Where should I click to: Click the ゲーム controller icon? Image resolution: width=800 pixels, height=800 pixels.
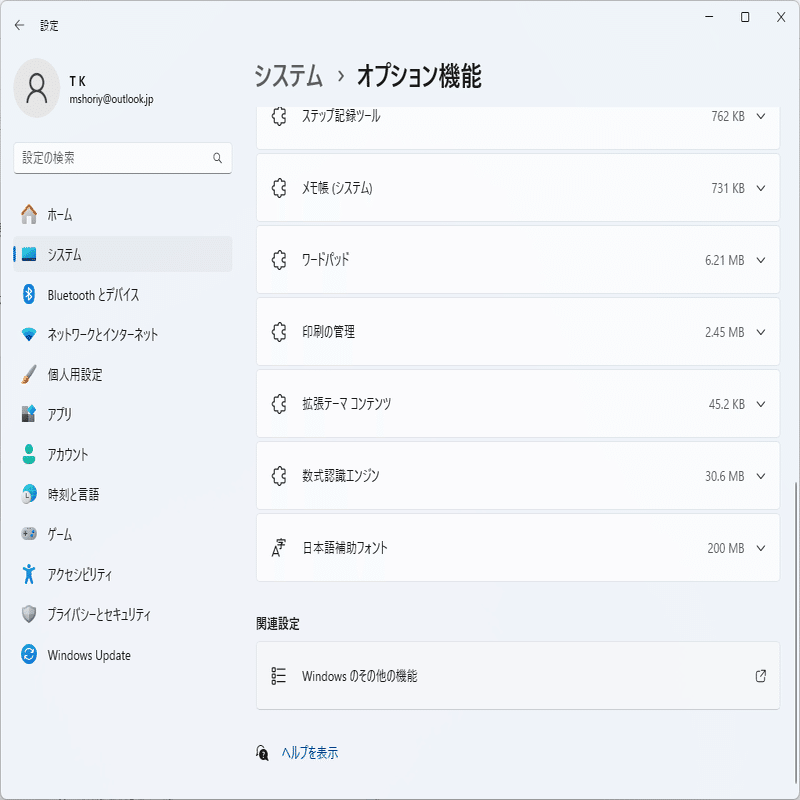29,534
